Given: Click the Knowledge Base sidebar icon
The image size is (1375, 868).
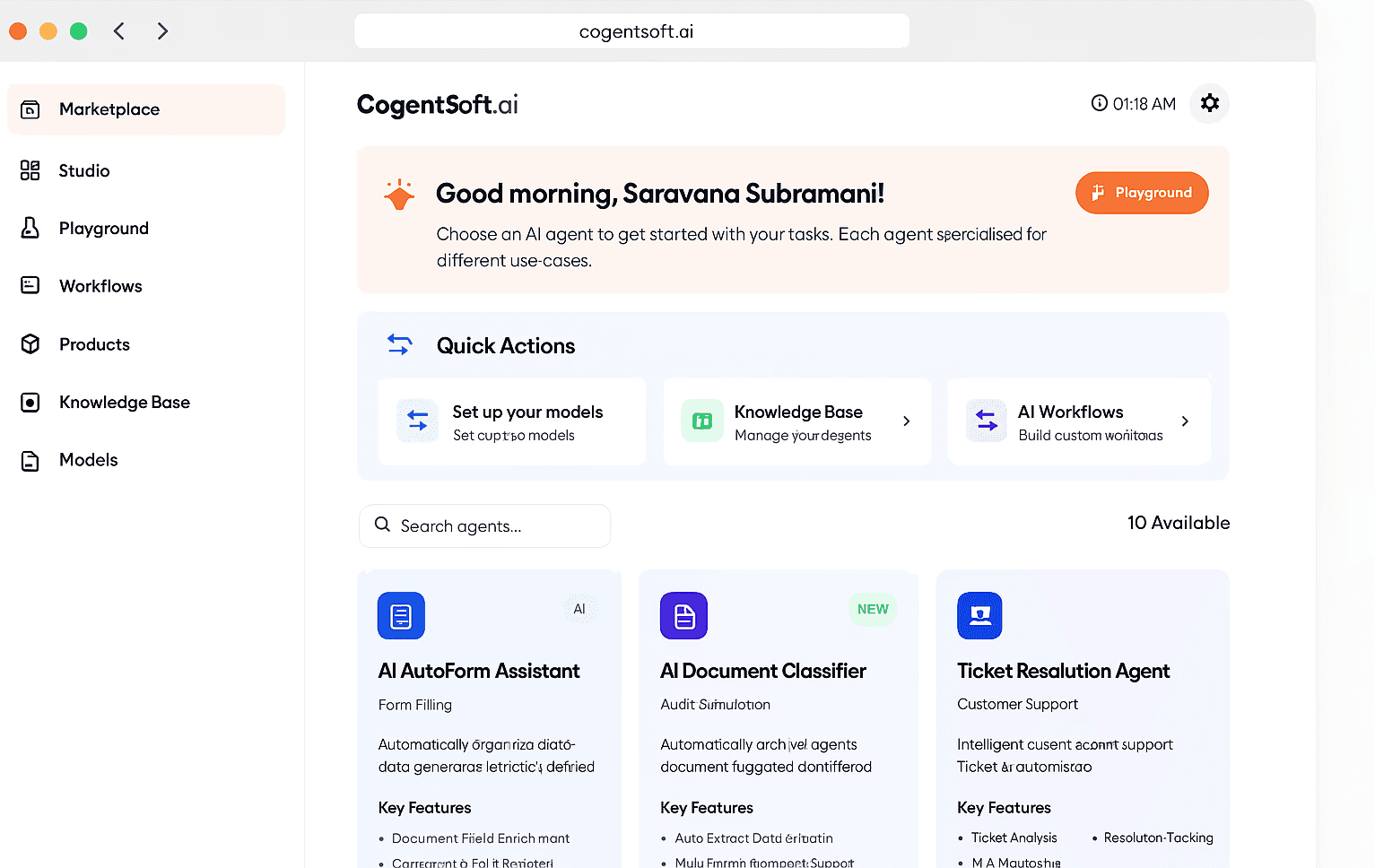Looking at the screenshot, I should click(x=30, y=403).
